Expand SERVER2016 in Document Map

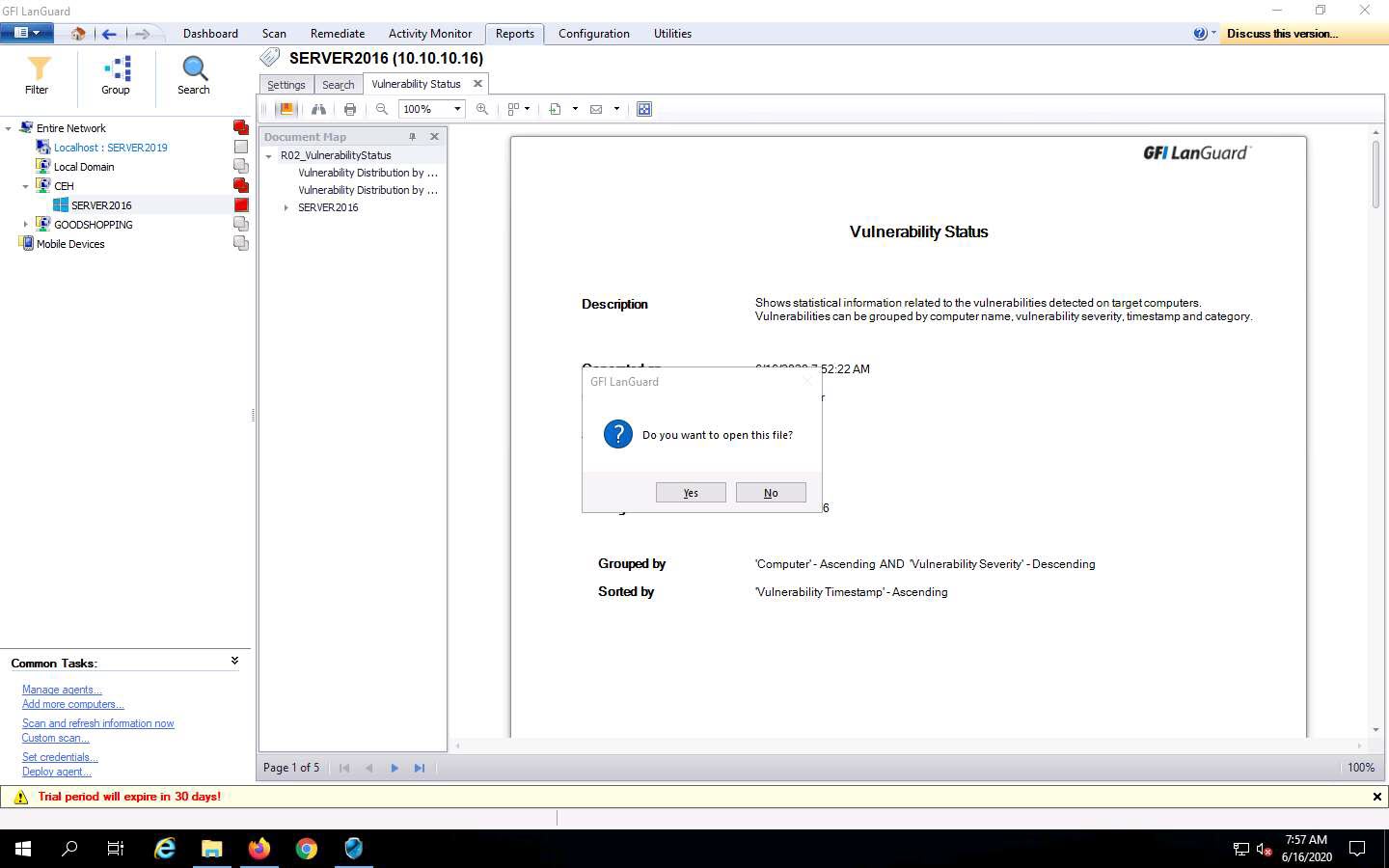coord(286,207)
